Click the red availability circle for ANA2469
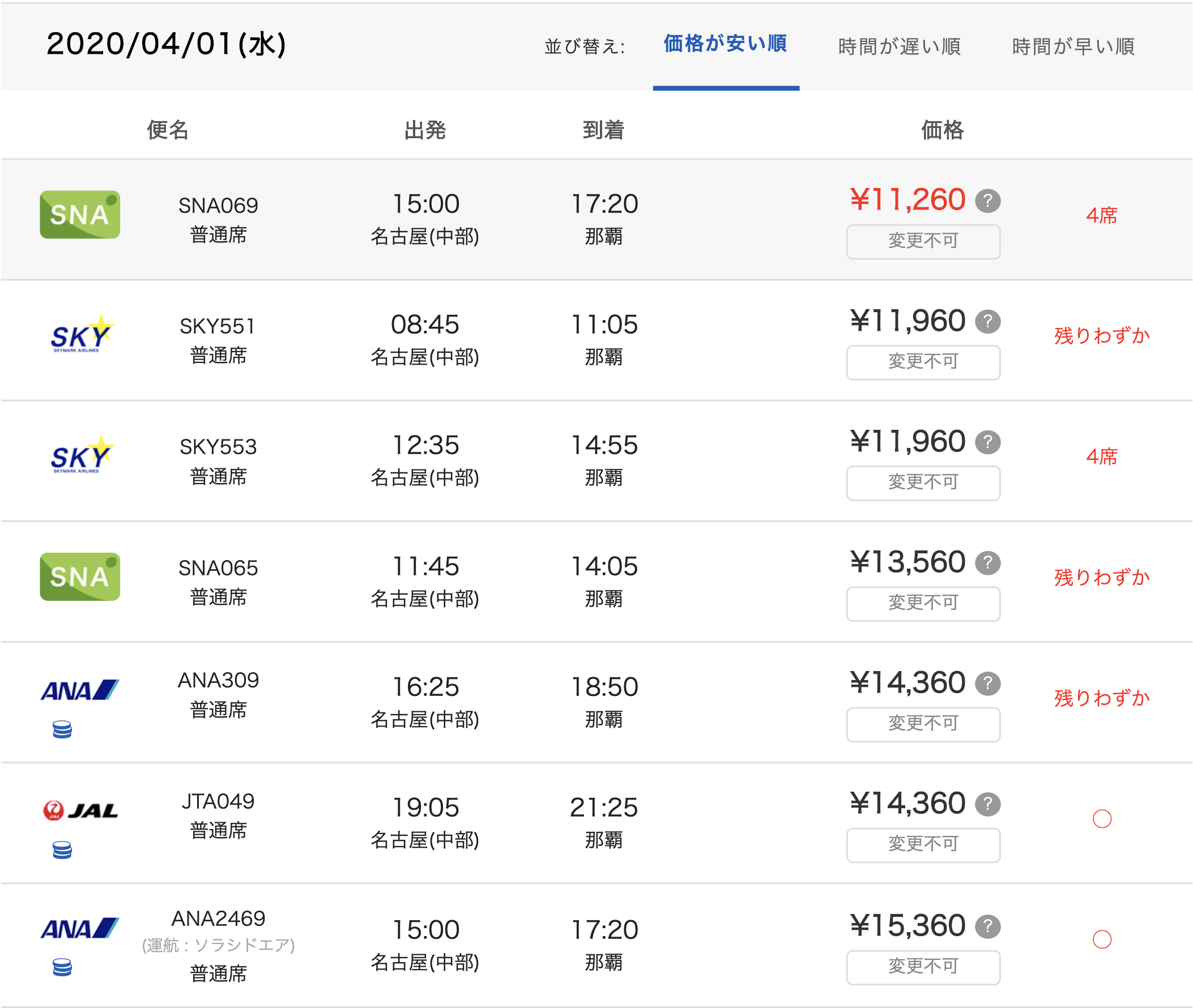This screenshot has height=1008, width=1193. (x=1102, y=939)
